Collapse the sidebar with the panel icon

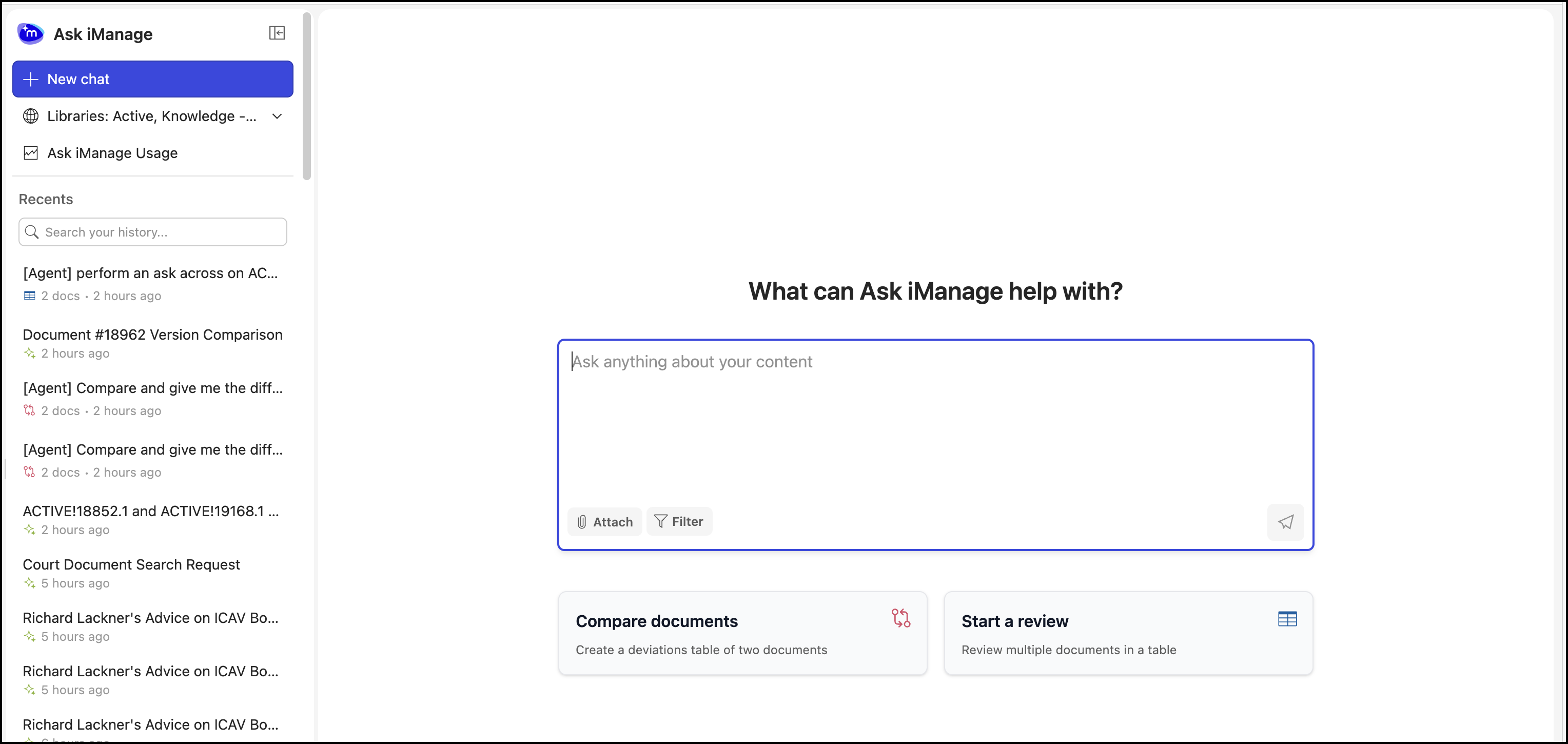pyautogui.click(x=277, y=33)
